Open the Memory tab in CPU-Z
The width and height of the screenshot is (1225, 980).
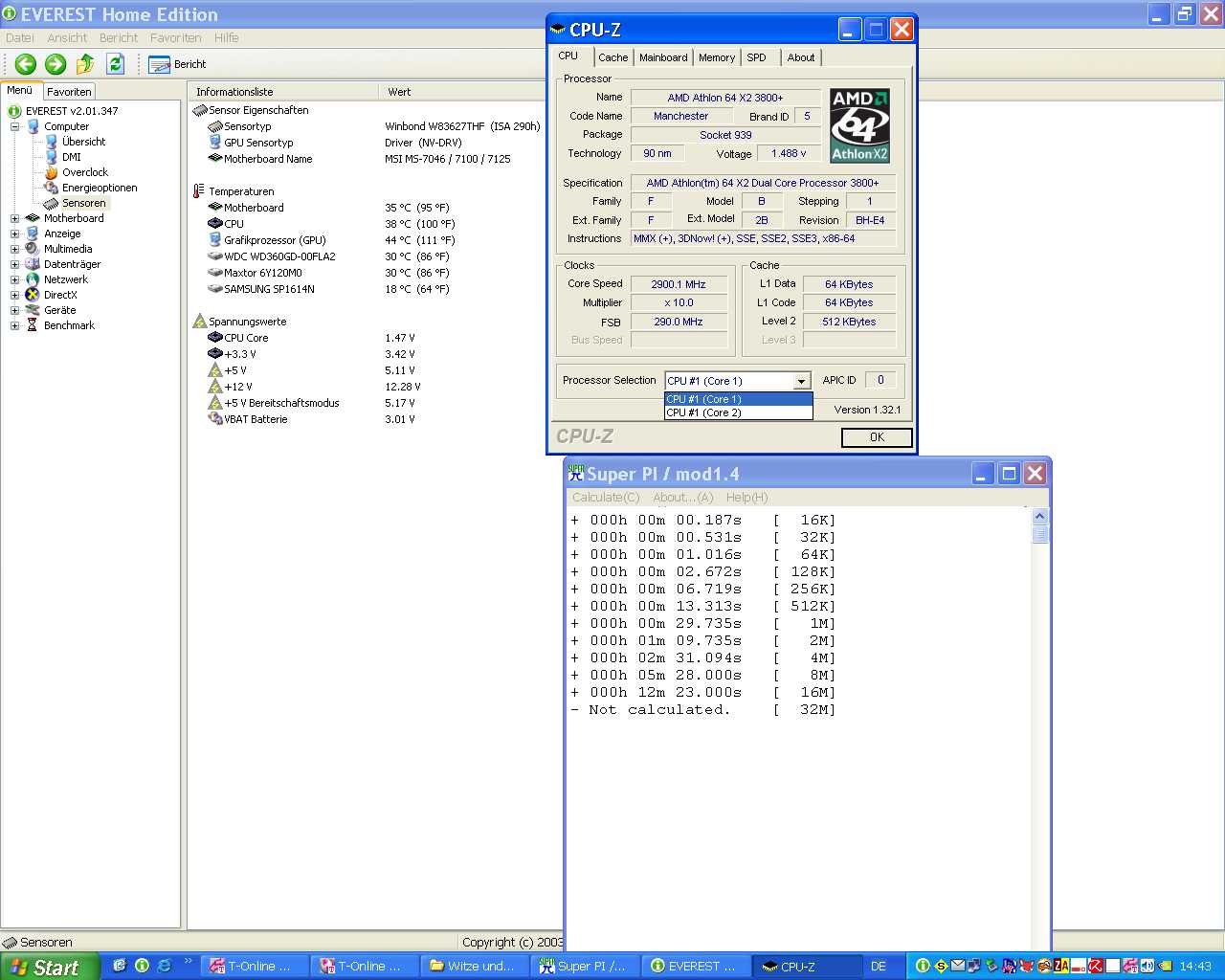point(717,57)
